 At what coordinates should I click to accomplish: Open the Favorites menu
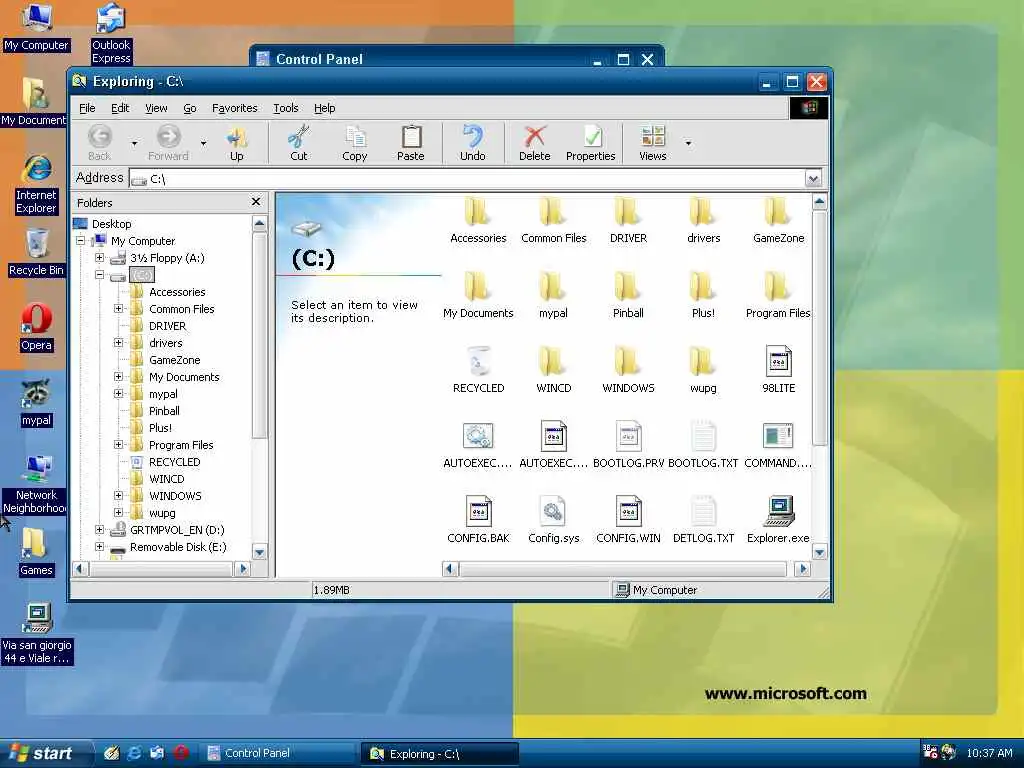click(x=234, y=108)
